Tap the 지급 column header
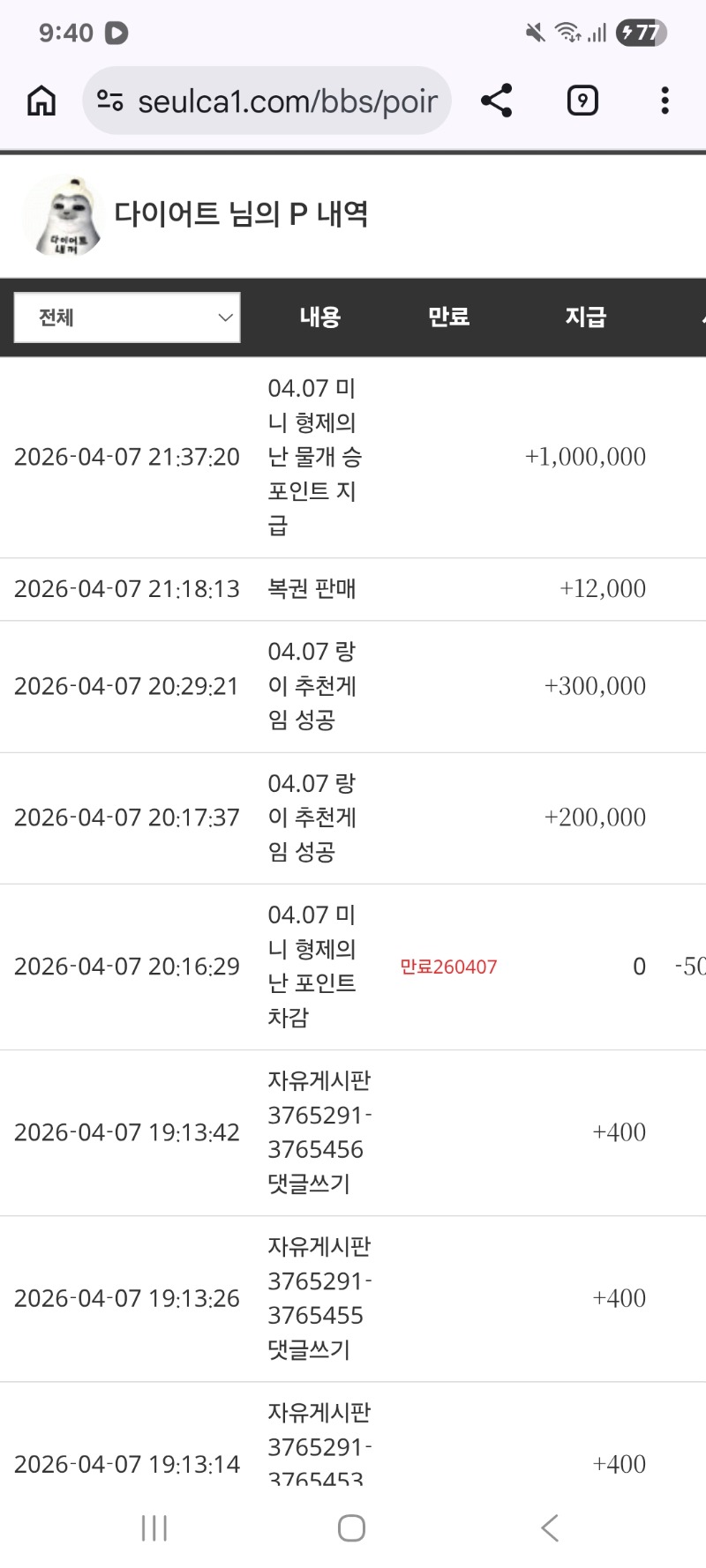 pos(585,317)
